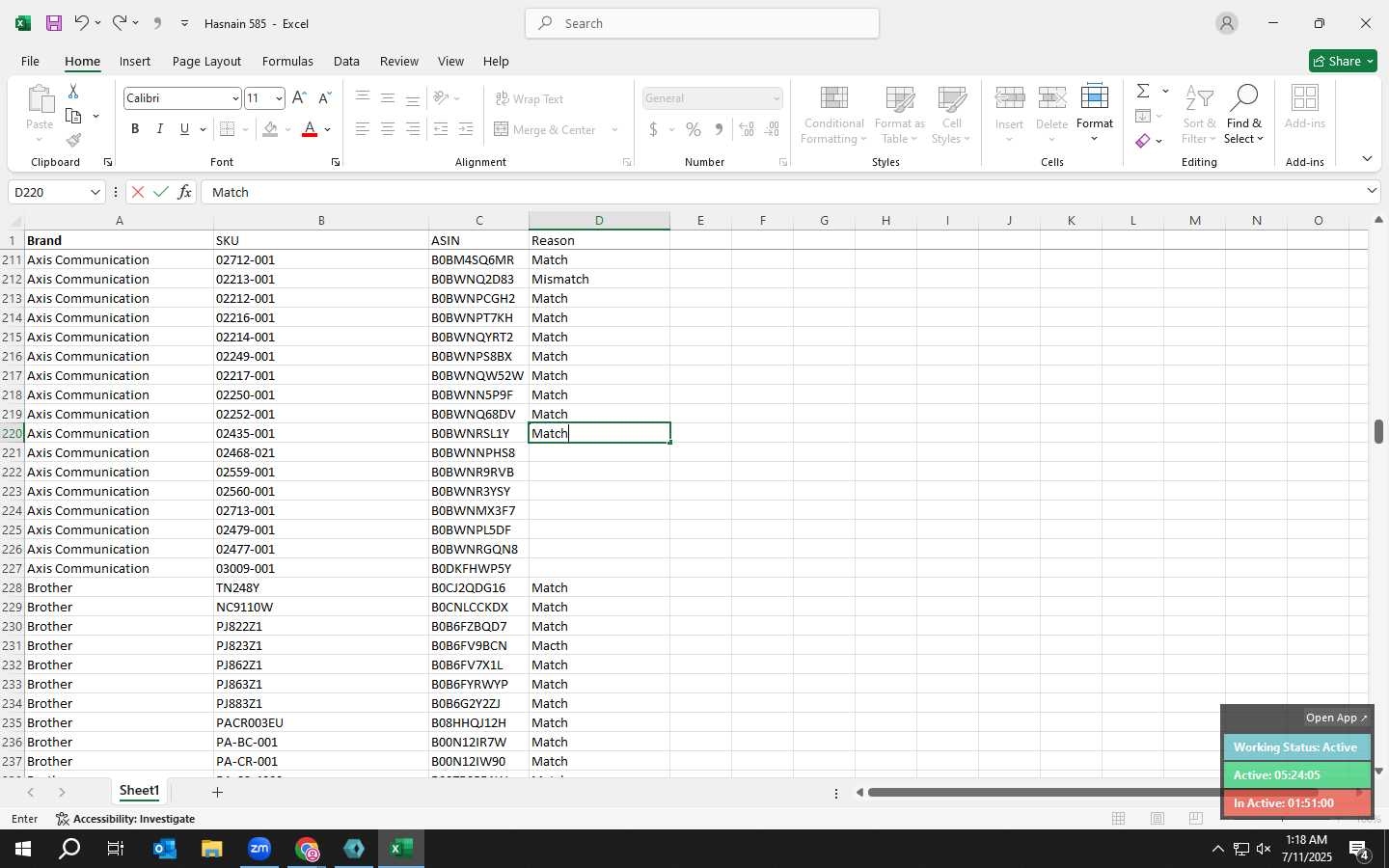Viewport: 1389px width, 868px height.
Task: Open Add-ins from the ribbon
Action: coord(1305,107)
